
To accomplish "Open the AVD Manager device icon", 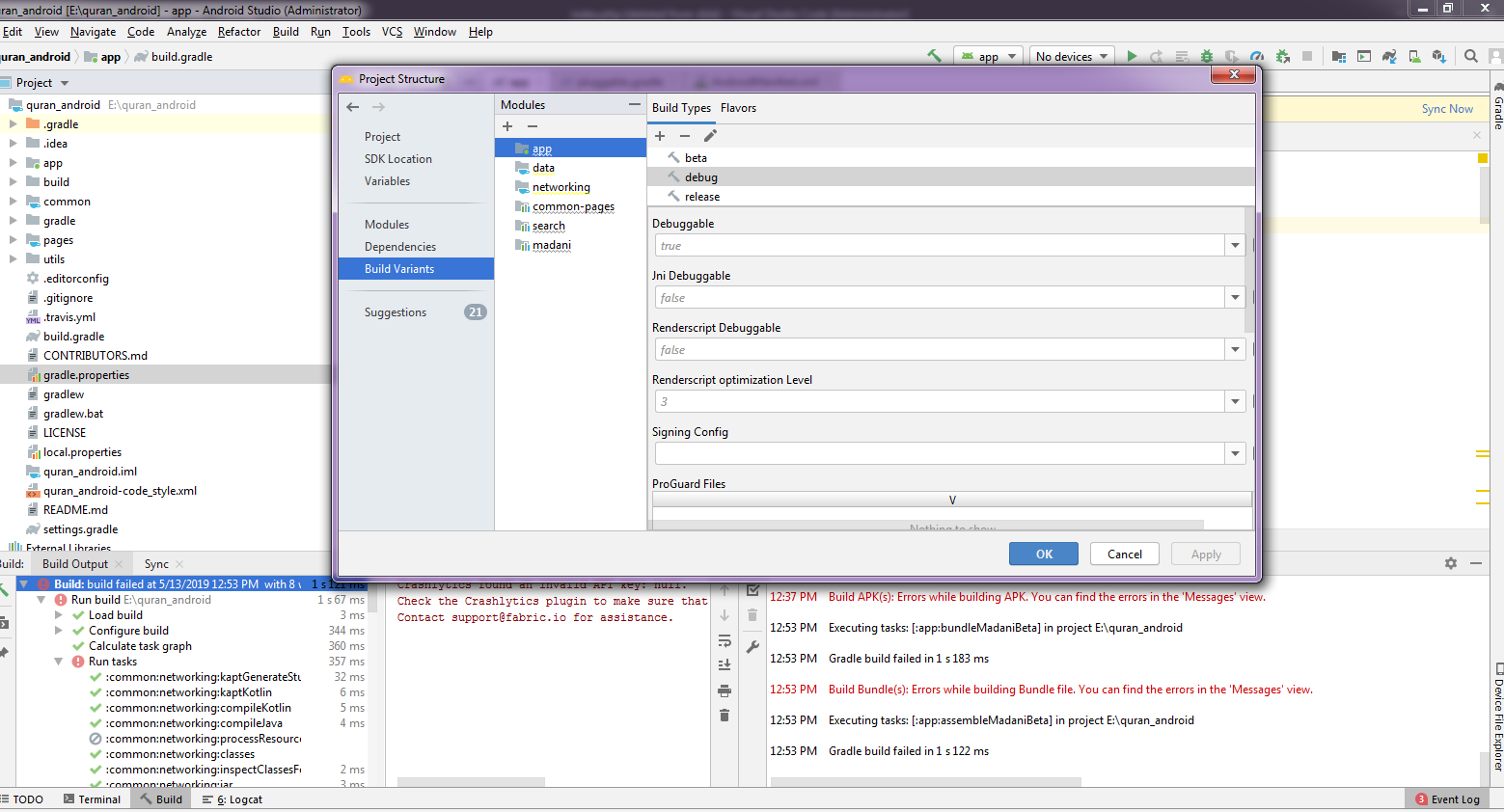I will 1414,56.
